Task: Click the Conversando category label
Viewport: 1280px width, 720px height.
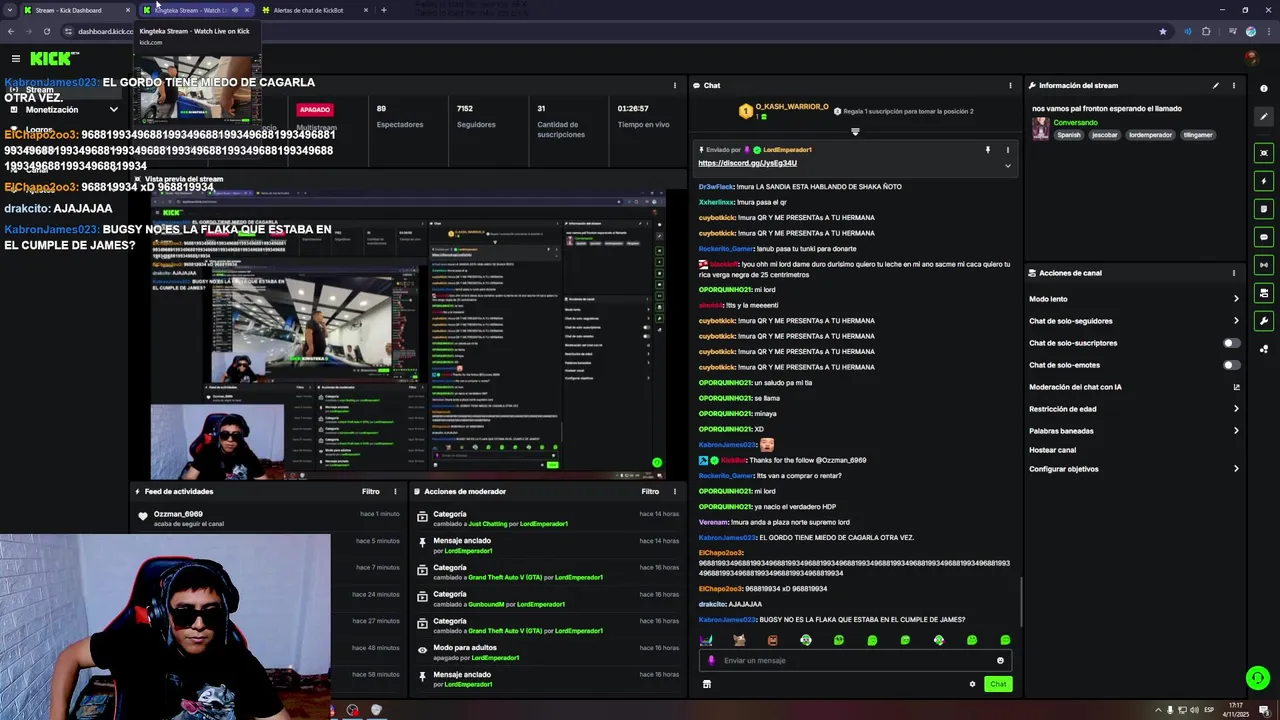Action: coord(1075,122)
